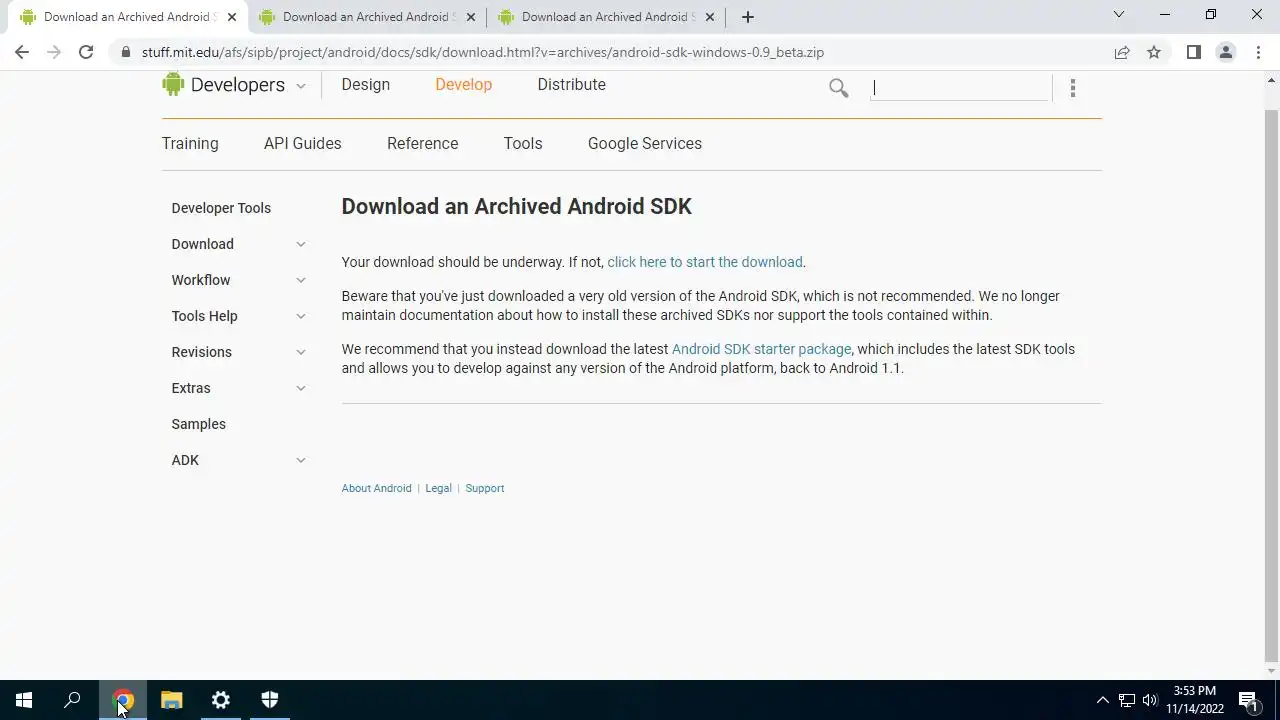Show hidden system tray icons
The image size is (1280, 720).
(x=1103, y=700)
